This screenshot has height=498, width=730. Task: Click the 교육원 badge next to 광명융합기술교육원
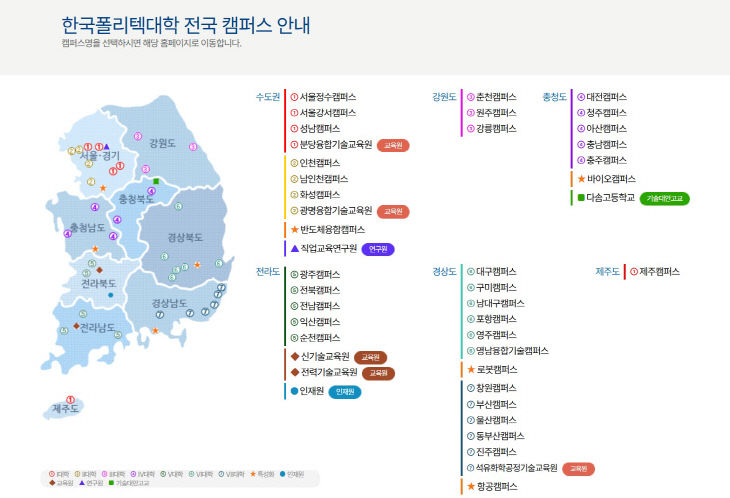[x=393, y=212]
